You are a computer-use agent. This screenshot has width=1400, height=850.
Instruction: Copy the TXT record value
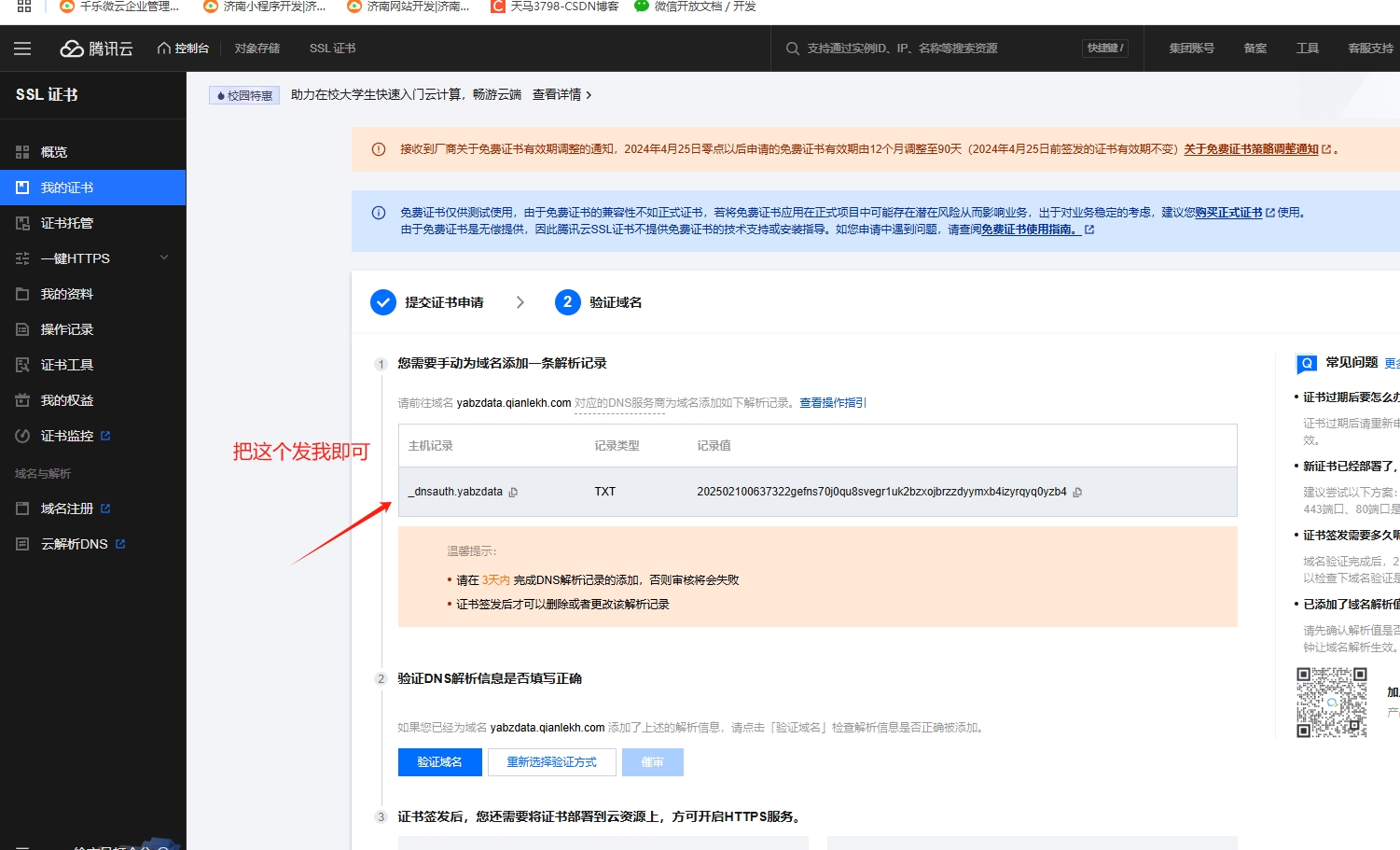point(1077,492)
